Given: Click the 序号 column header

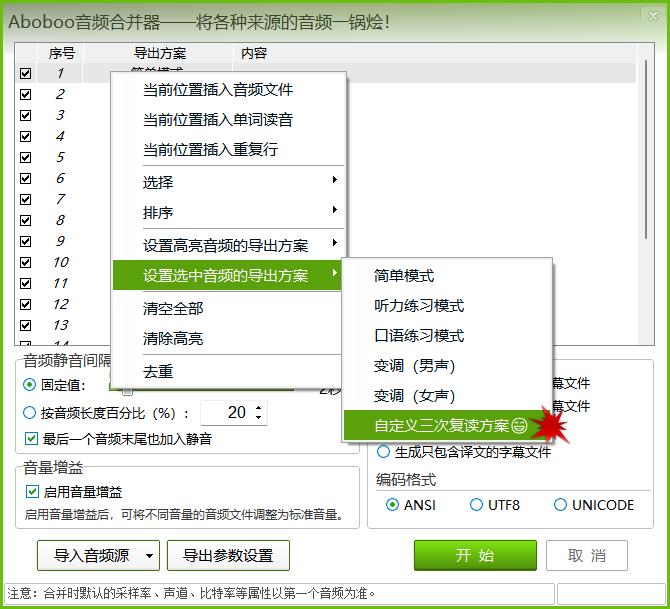Looking at the screenshot, I should [61, 53].
